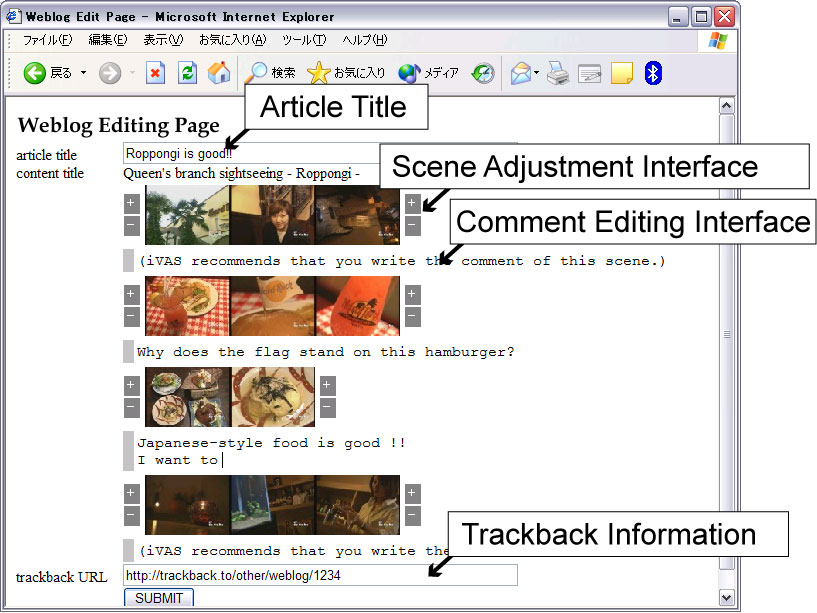Click left minus button of Japanese food scene row
This screenshot has height=613, width=817.
(x=131, y=408)
